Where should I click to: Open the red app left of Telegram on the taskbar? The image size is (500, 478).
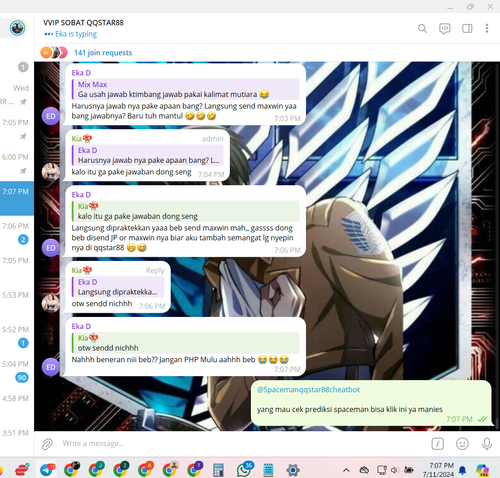(22, 470)
